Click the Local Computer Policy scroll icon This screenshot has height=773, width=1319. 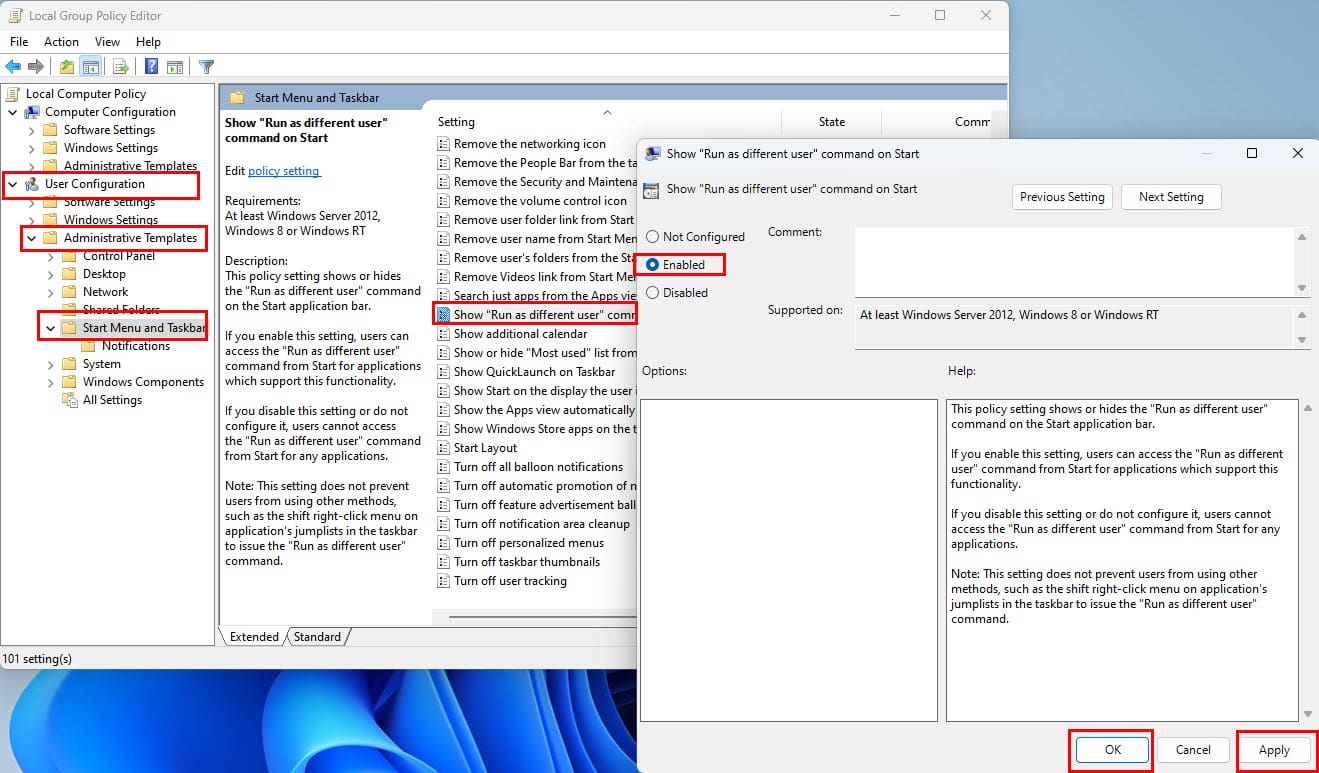click(x=13, y=94)
